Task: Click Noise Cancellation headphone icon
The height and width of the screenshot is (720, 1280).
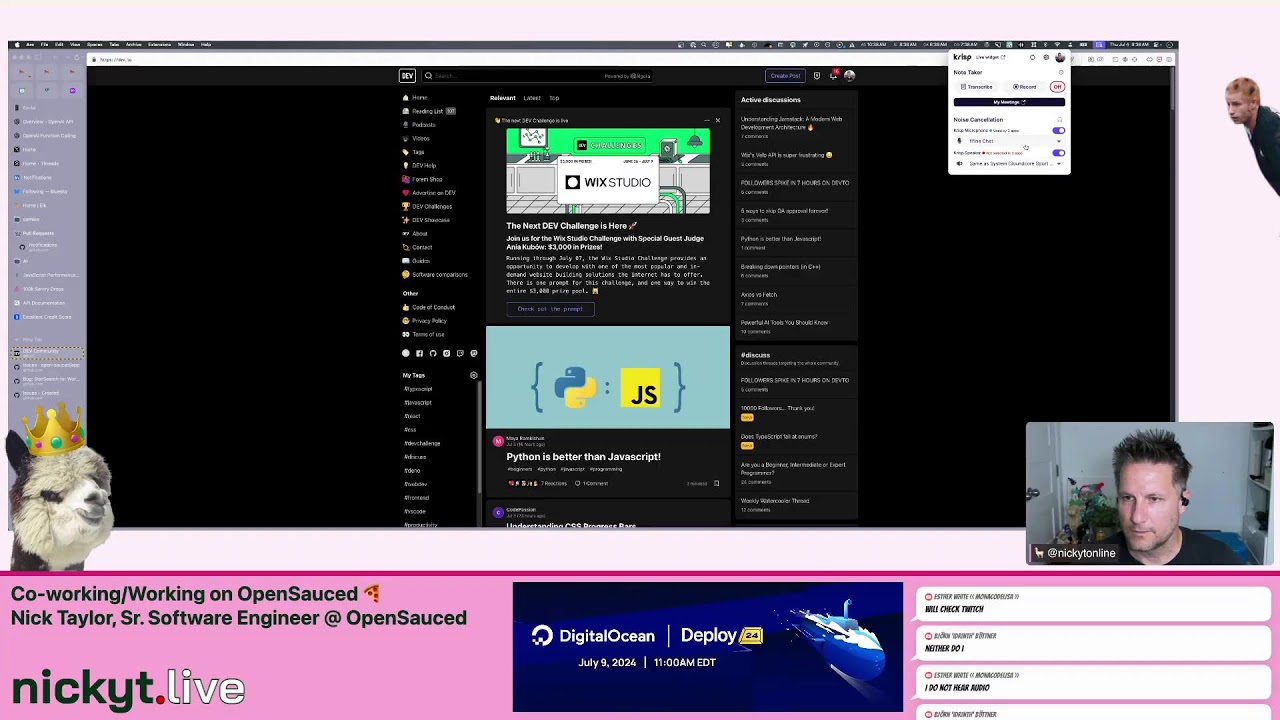Action: point(1060,119)
